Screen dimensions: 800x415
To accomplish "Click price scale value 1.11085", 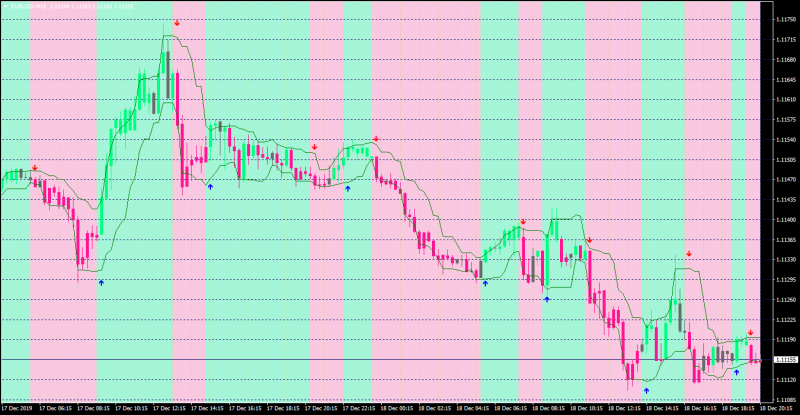I will (786, 400).
